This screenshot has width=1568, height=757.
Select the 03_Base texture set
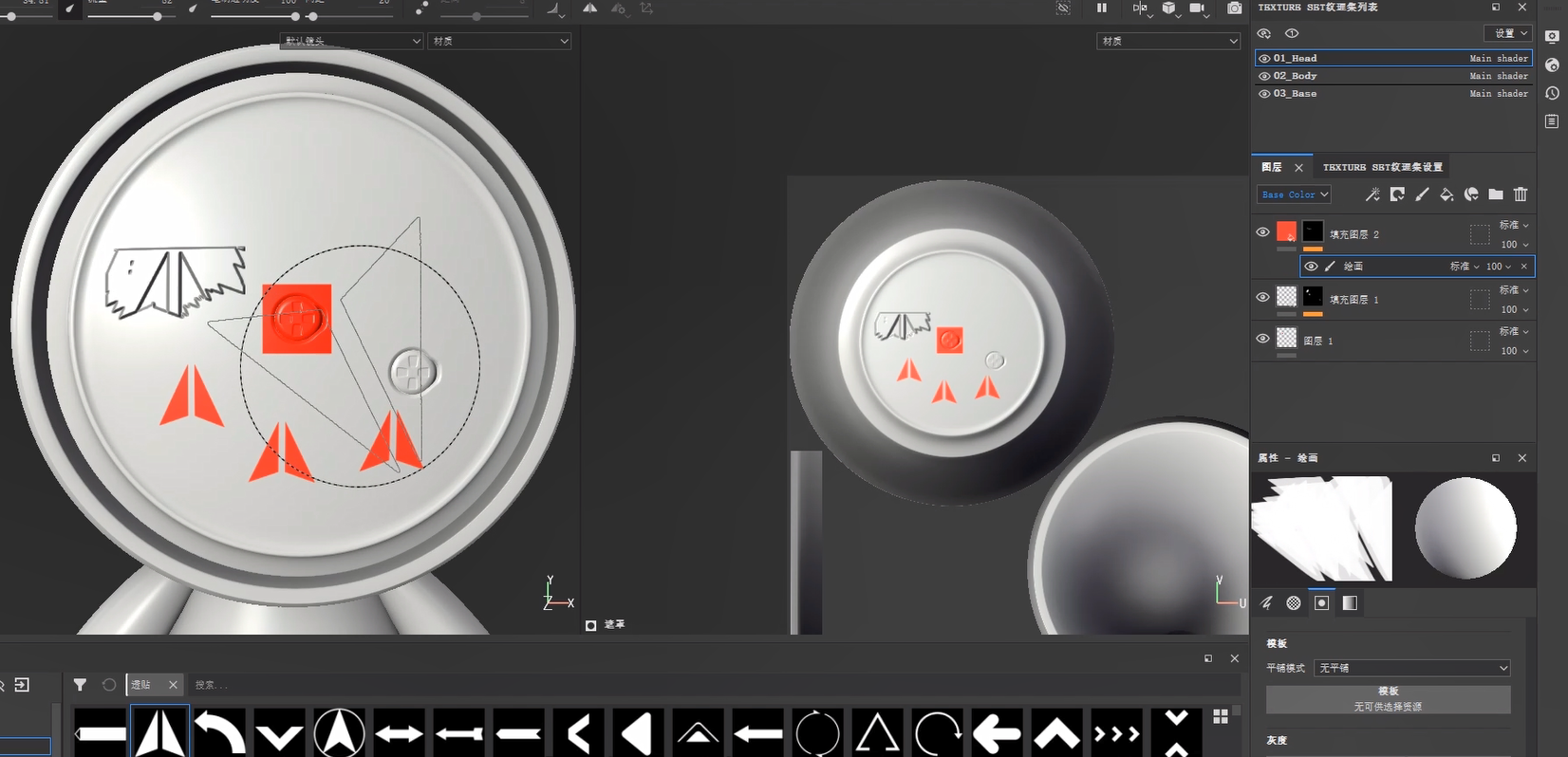tap(1296, 94)
